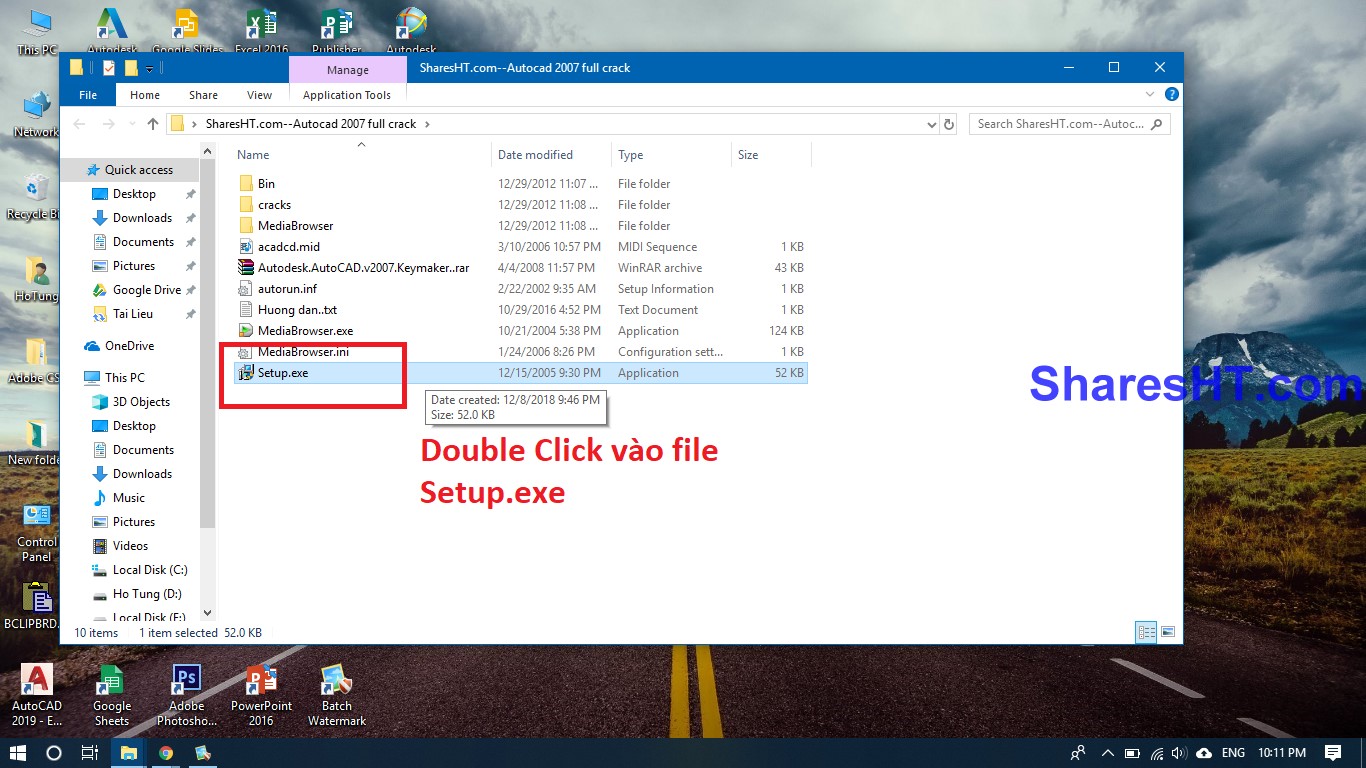Open pinned Desktop under Quick access
This screenshot has height=768, width=1366.
click(134, 194)
